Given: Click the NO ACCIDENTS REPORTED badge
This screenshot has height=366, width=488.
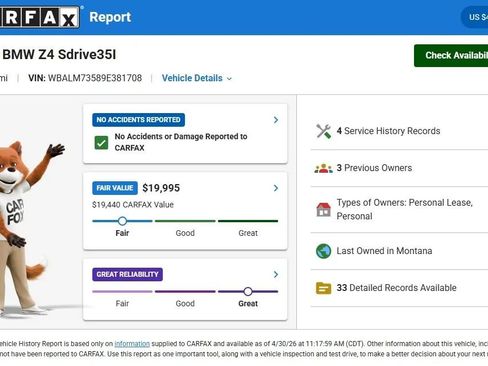Looking at the screenshot, I should [138, 120].
